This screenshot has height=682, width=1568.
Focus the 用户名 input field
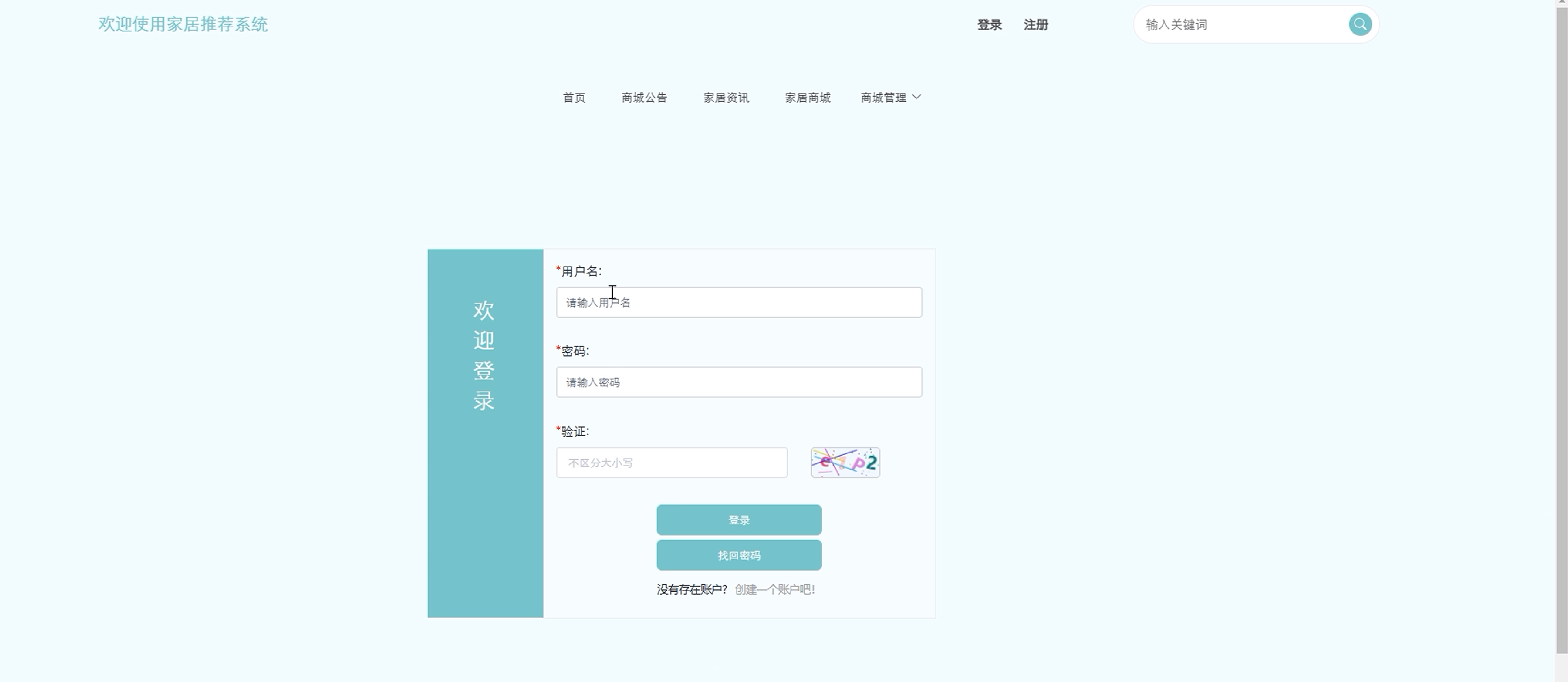pyautogui.click(x=738, y=303)
